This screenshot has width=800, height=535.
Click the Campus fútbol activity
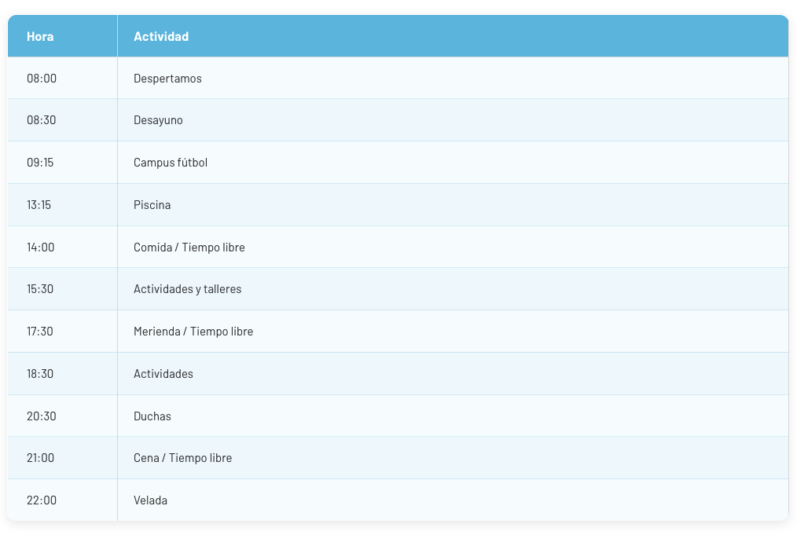[170, 163]
